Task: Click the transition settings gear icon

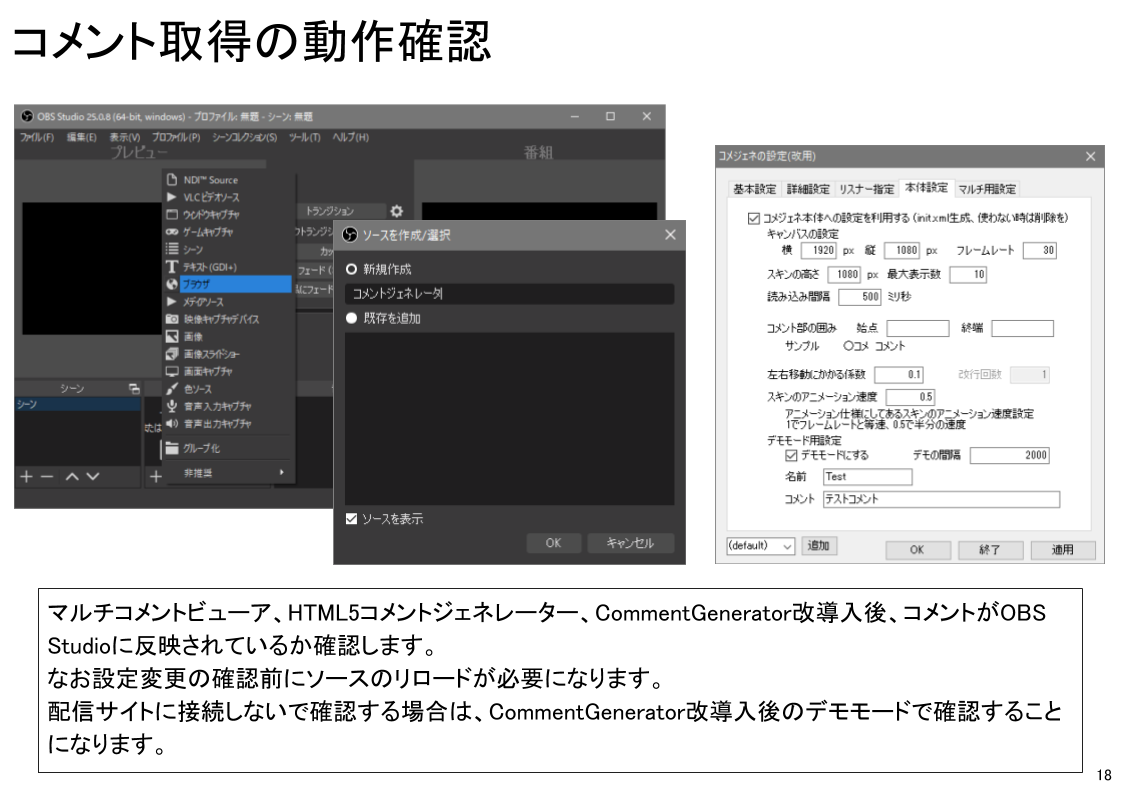Action: coord(395,210)
